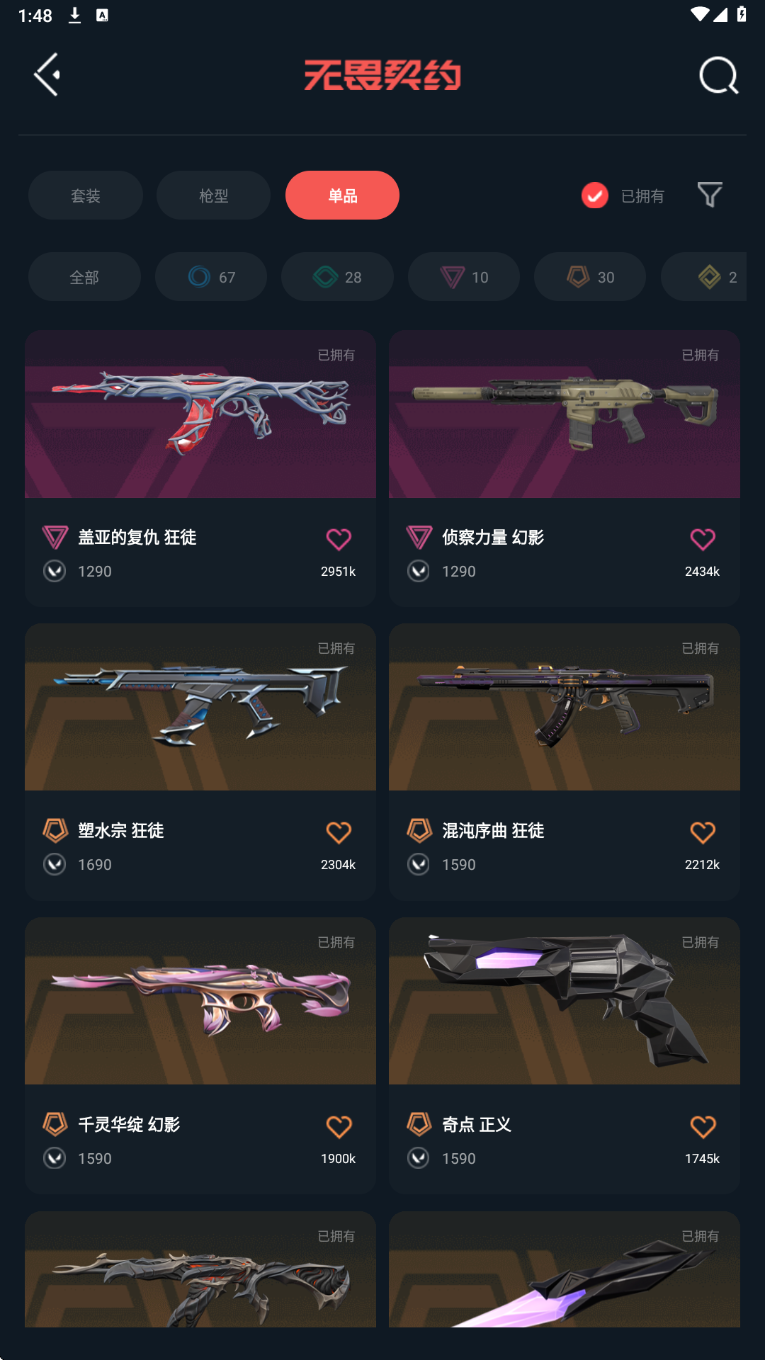Toggle the 已拥有 owned checkbox
Screen dimensions: 765x1360
(x=595, y=195)
